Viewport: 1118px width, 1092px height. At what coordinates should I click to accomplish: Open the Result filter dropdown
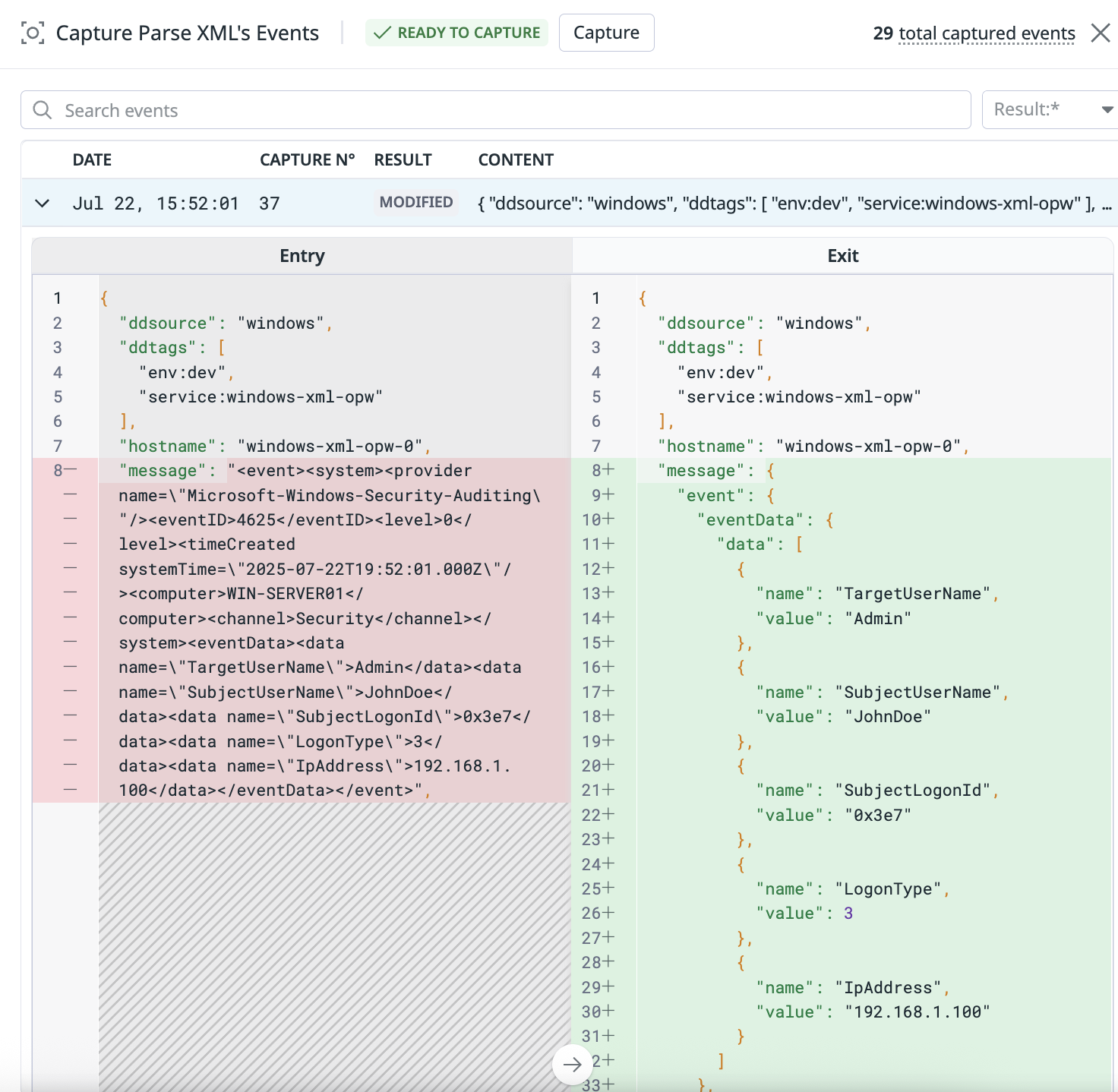(1050, 109)
